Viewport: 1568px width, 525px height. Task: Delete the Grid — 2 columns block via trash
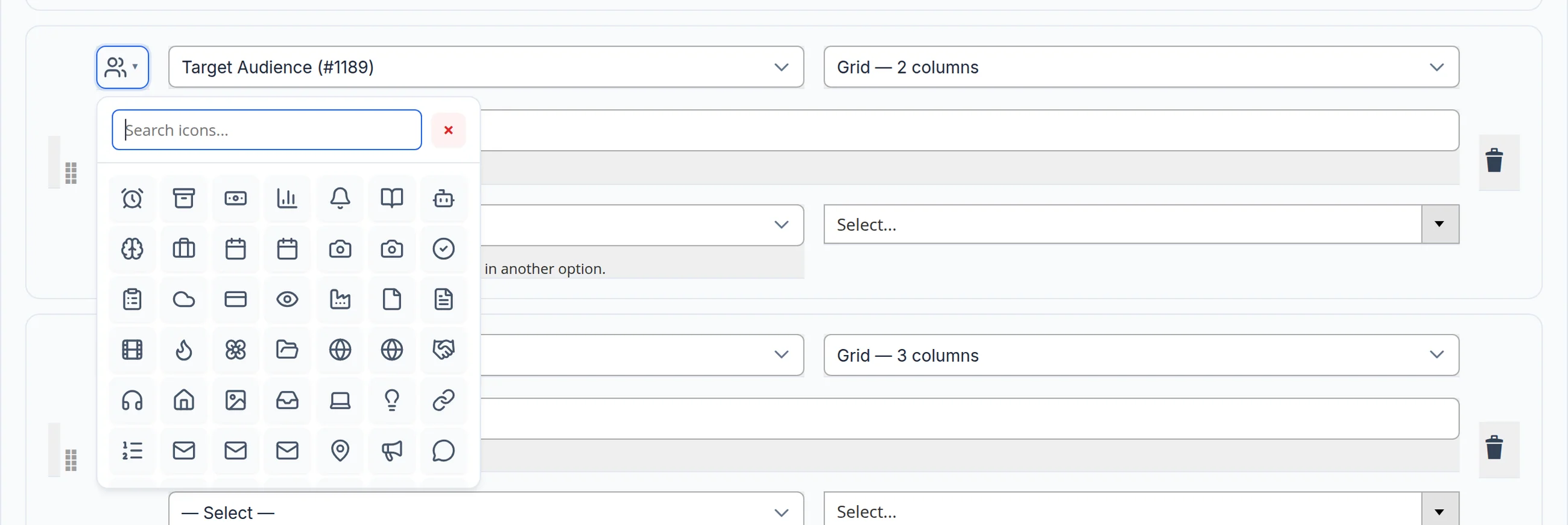[1494, 161]
